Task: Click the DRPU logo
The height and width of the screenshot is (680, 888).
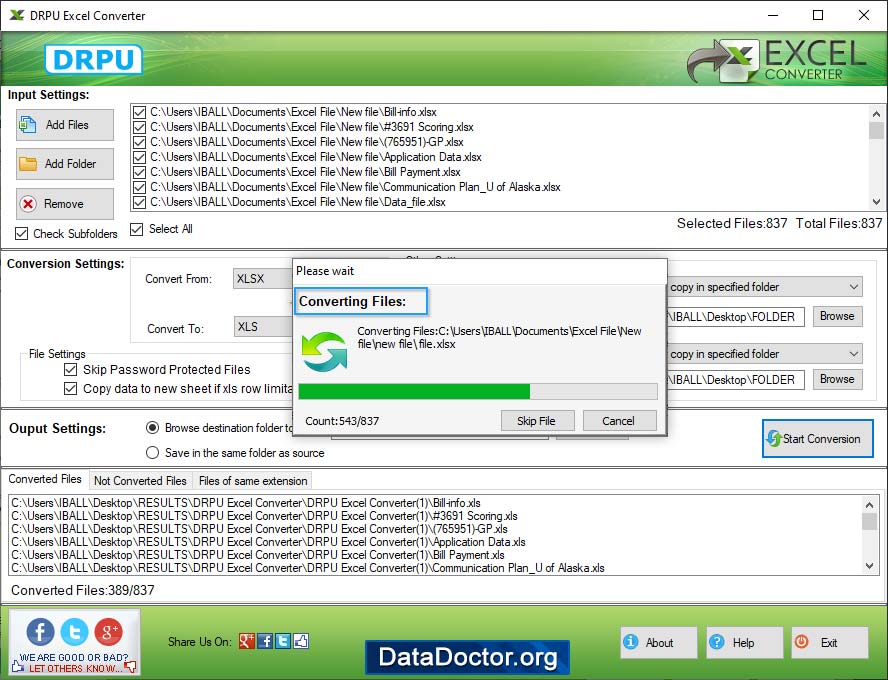Action: (x=93, y=59)
